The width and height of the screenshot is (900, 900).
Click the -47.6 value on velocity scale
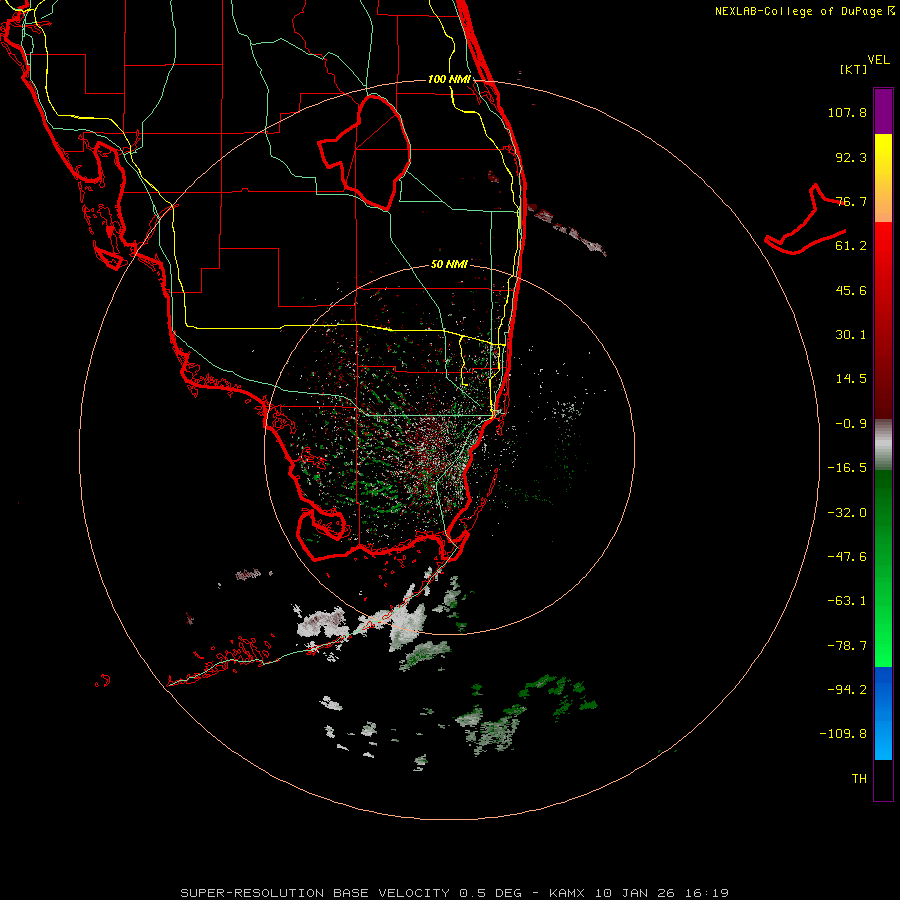tap(847, 557)
